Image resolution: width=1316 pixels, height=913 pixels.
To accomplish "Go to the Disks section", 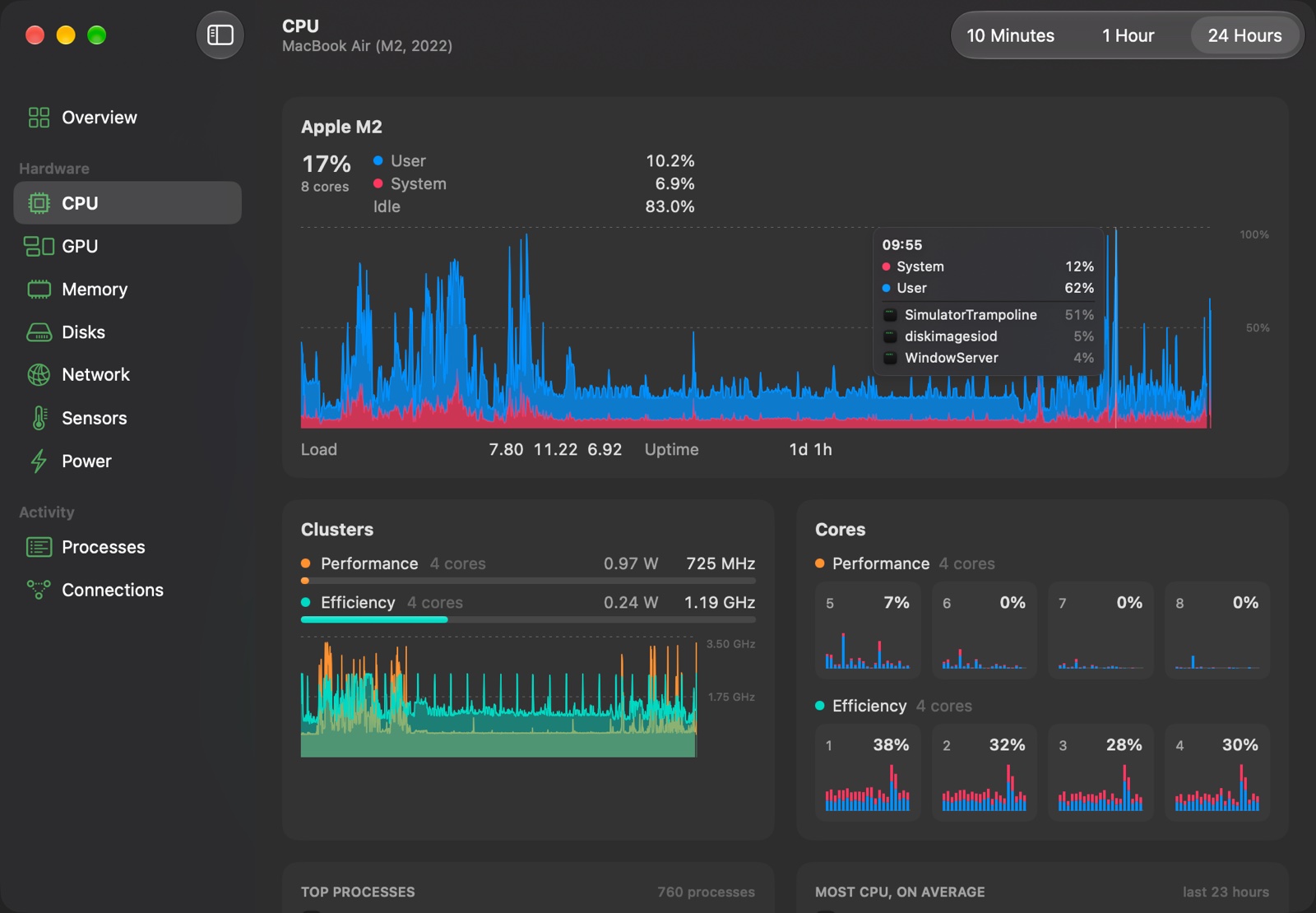I will click(127, 332).
